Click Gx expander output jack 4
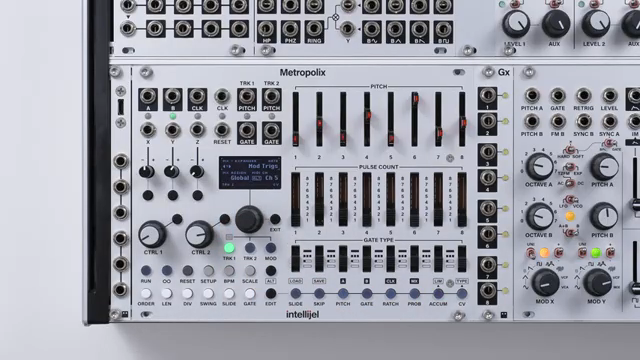This screenshot has width=640, height=360. coord(487,178)
